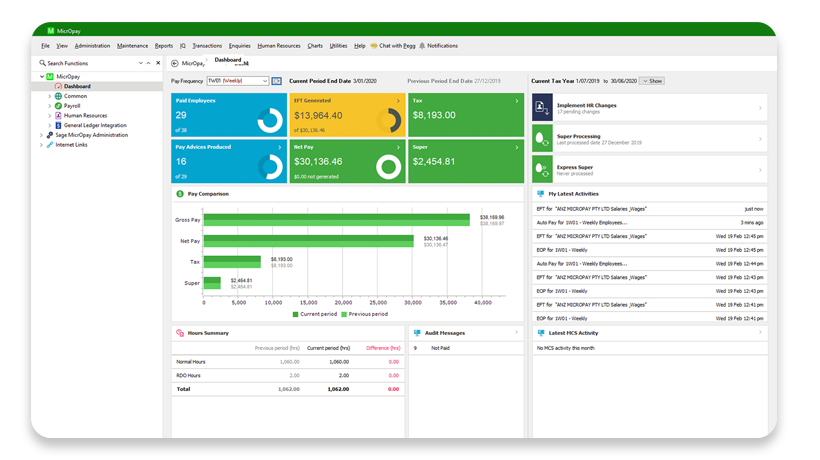
Task: Click the Latest MCS Activity monitor icon
Action: click(x=541, y=333)
